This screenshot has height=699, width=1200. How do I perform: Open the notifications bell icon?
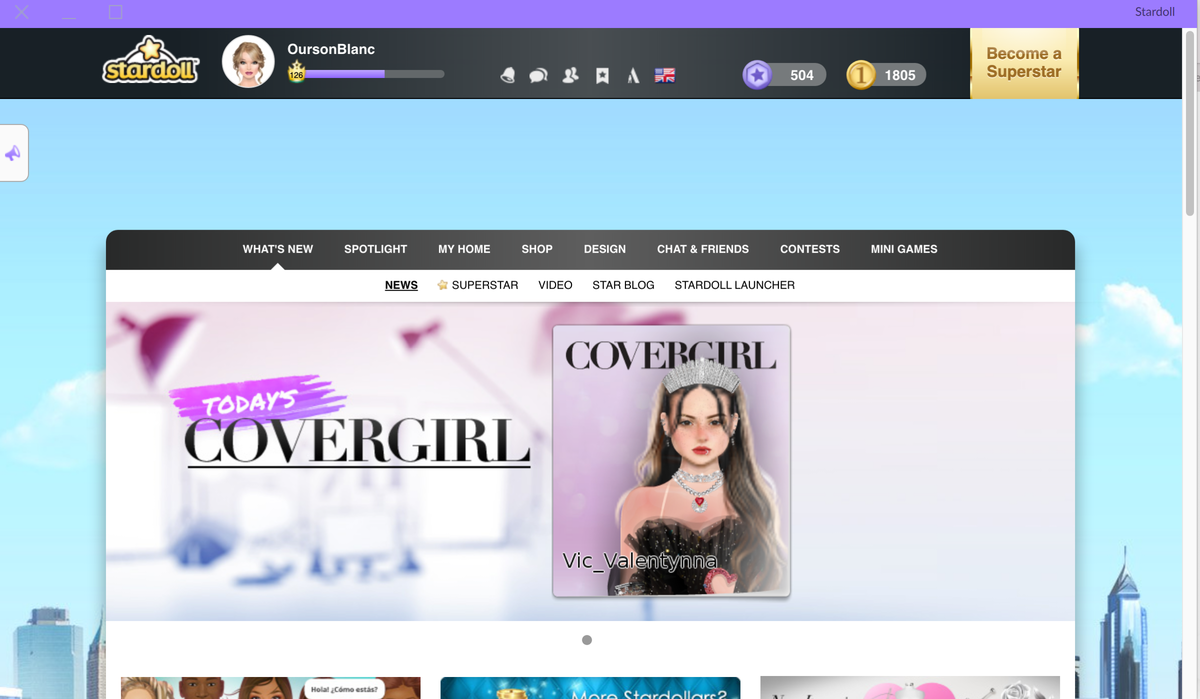pos(507,75)
